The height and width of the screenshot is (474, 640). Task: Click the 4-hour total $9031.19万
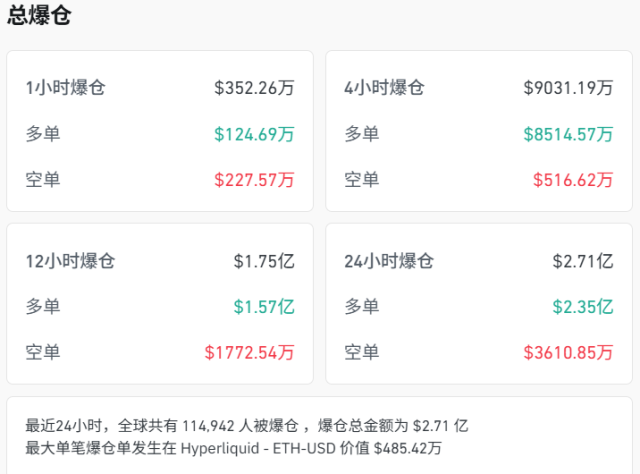click(x=568, y=88)
